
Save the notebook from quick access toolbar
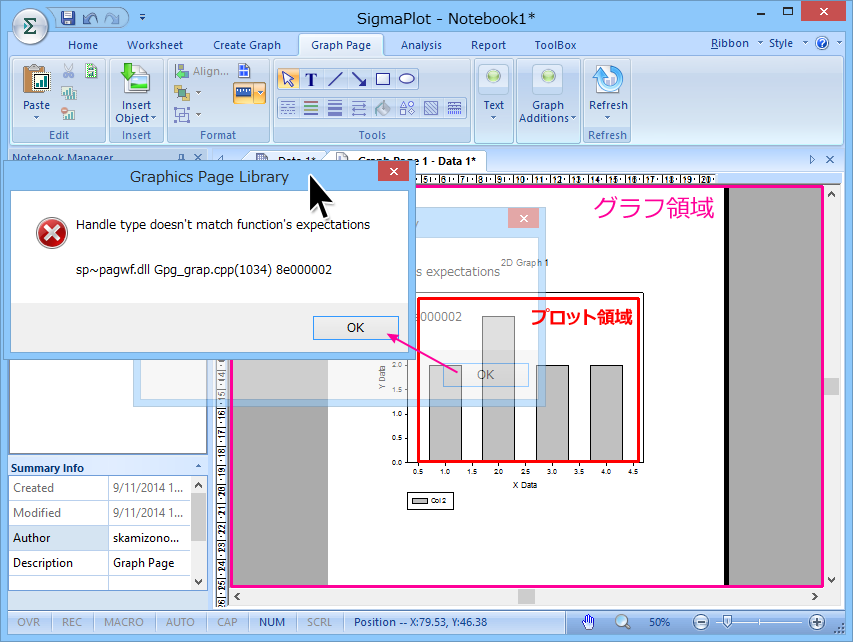coord(68,18)
